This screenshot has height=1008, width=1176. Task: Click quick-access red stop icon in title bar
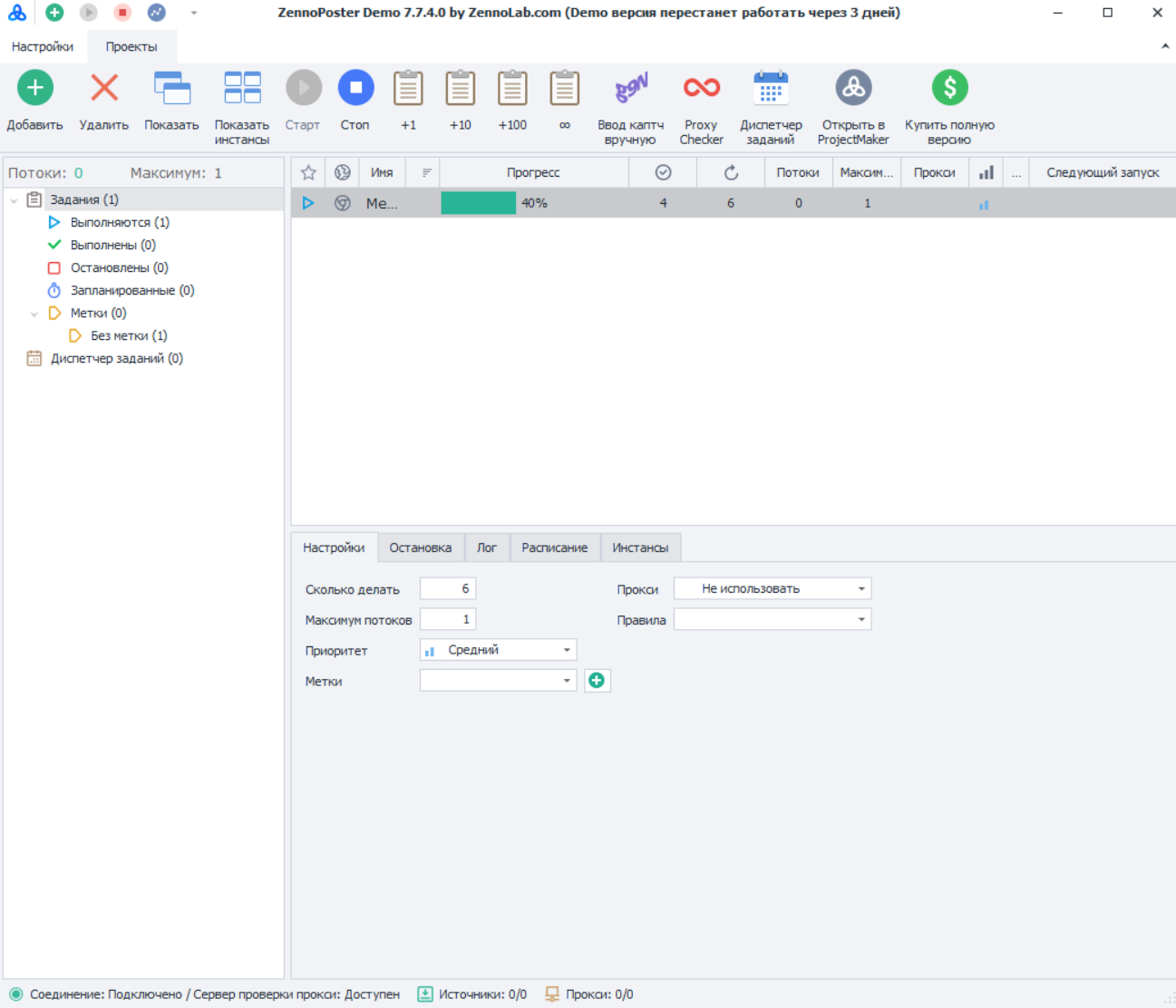pyautogui.click(x=122, y=13)
